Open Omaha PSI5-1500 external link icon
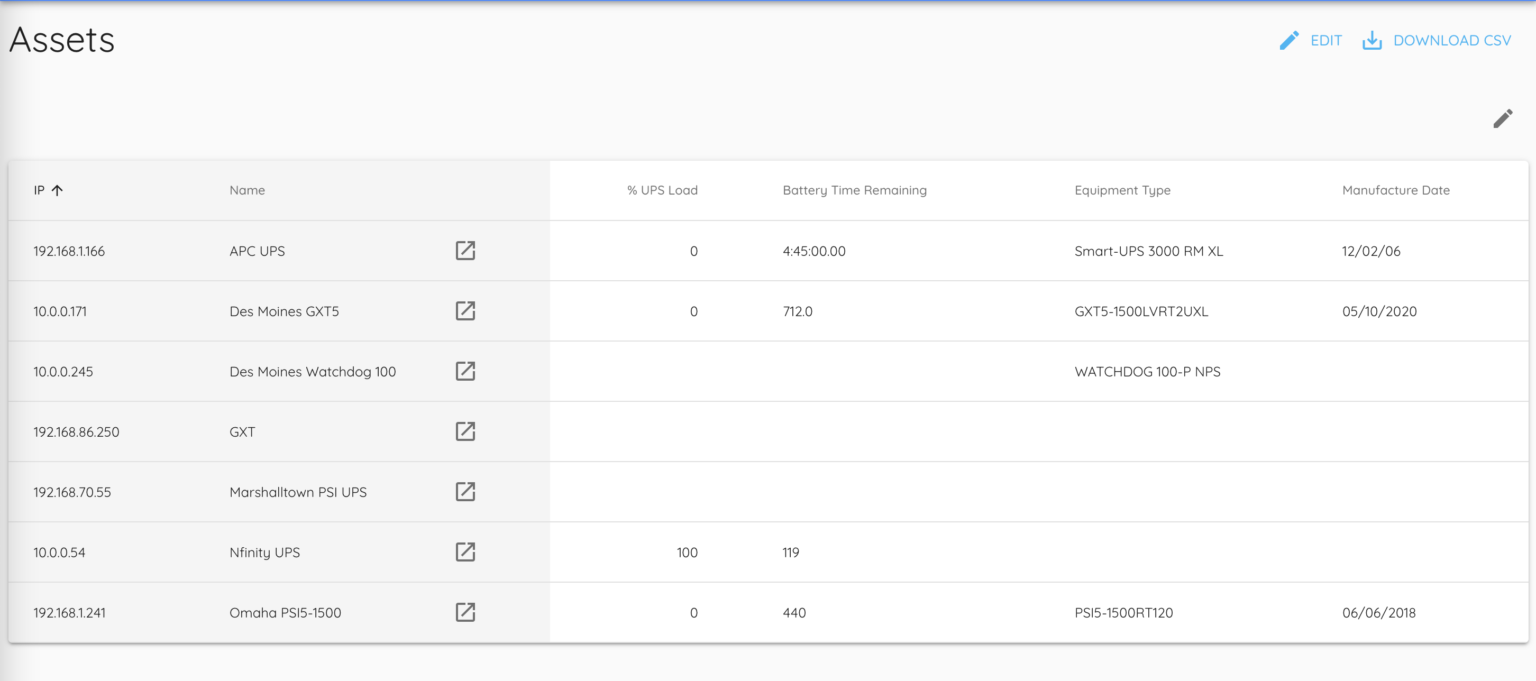The image size is (1536, 681). 465,612
